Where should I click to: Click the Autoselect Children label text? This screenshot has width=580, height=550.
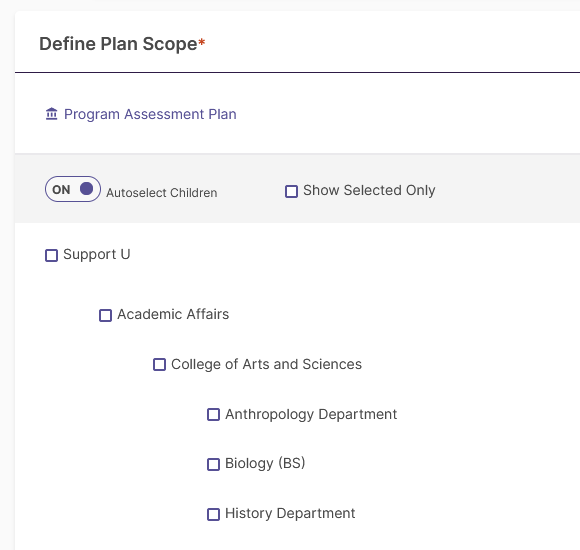pos(162,193)
